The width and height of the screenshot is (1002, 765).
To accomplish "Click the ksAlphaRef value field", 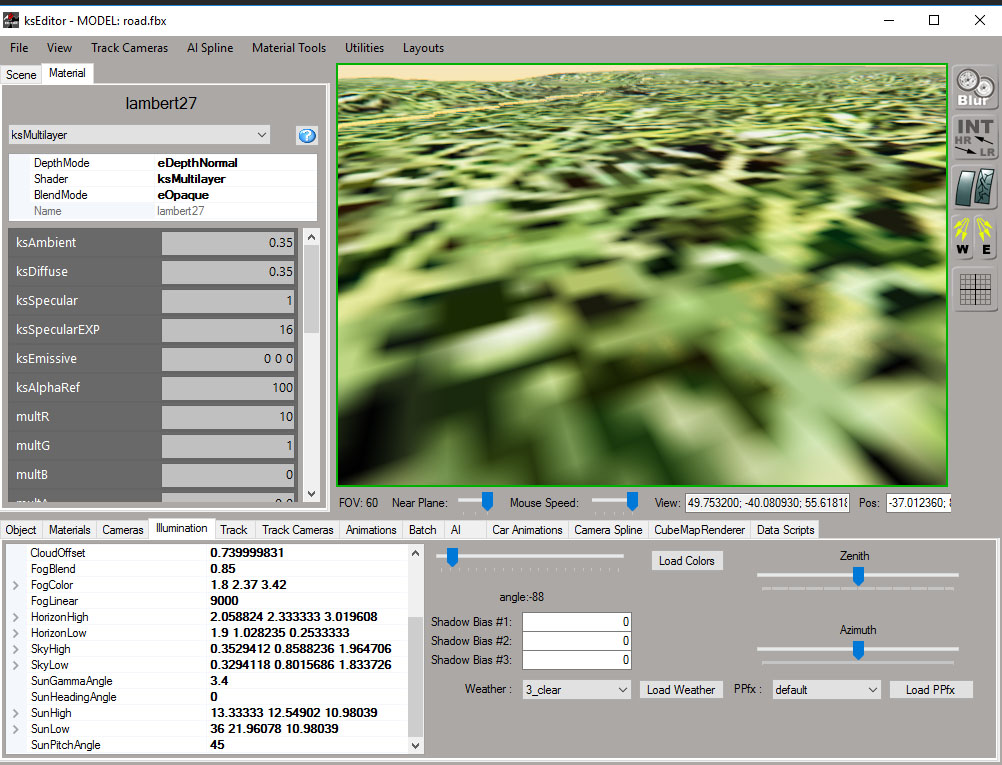I will click(x=228, y=388).
